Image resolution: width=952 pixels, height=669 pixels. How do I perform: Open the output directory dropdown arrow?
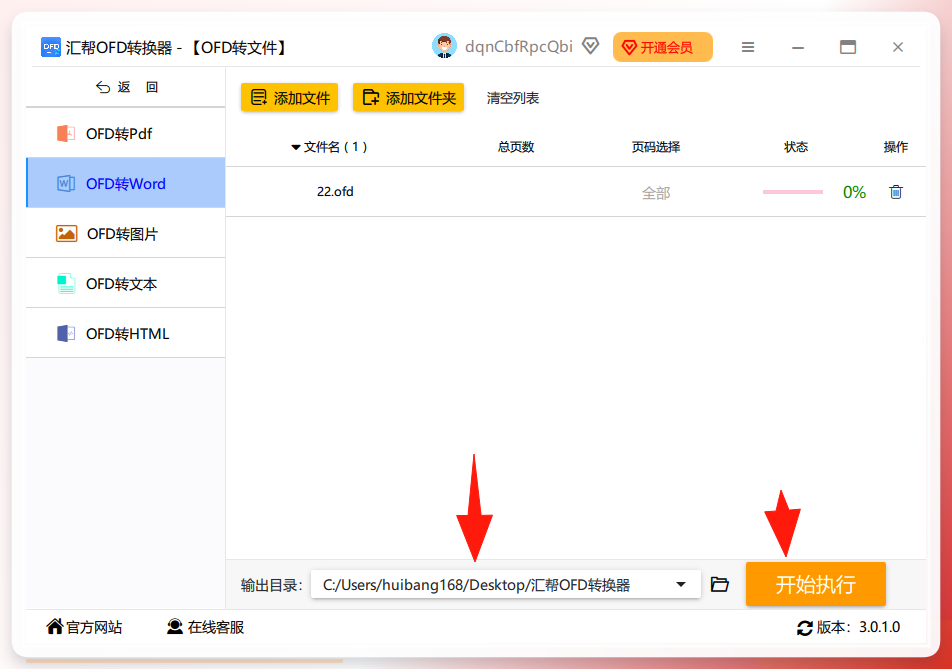(x=681, y=585)
